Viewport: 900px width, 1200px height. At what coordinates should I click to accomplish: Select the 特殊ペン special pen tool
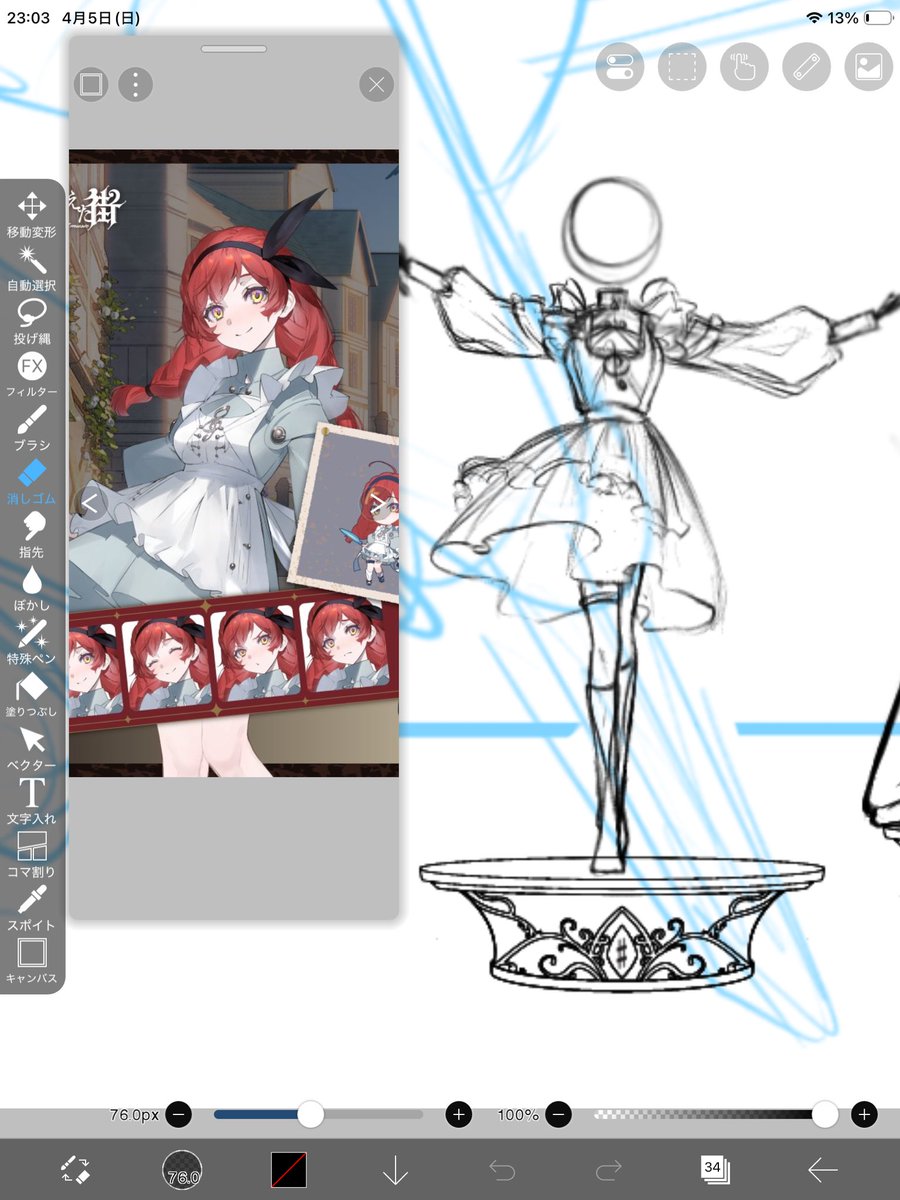(32, 640)
